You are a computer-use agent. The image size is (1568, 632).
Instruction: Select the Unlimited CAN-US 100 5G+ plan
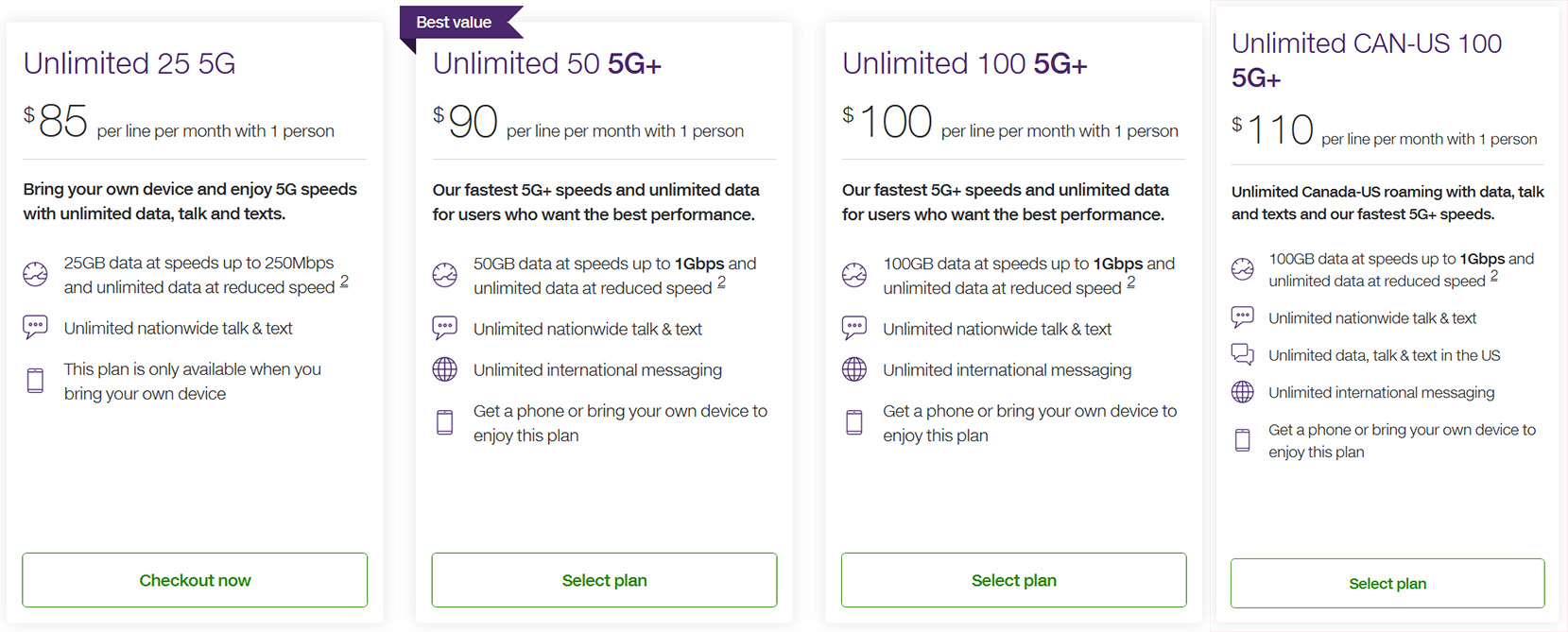(x=1387, y=584)
